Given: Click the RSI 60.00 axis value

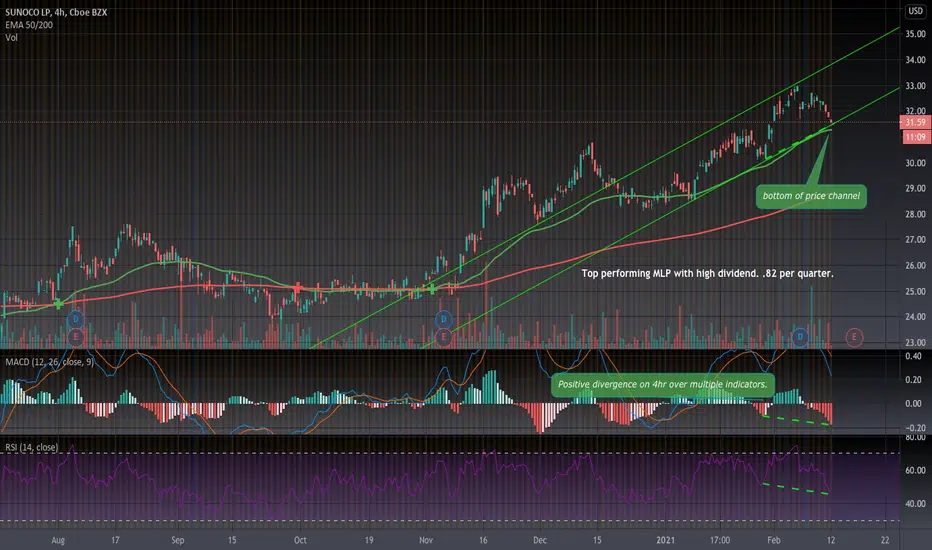Looking at the screenshot, I should (x=915, y=470).
